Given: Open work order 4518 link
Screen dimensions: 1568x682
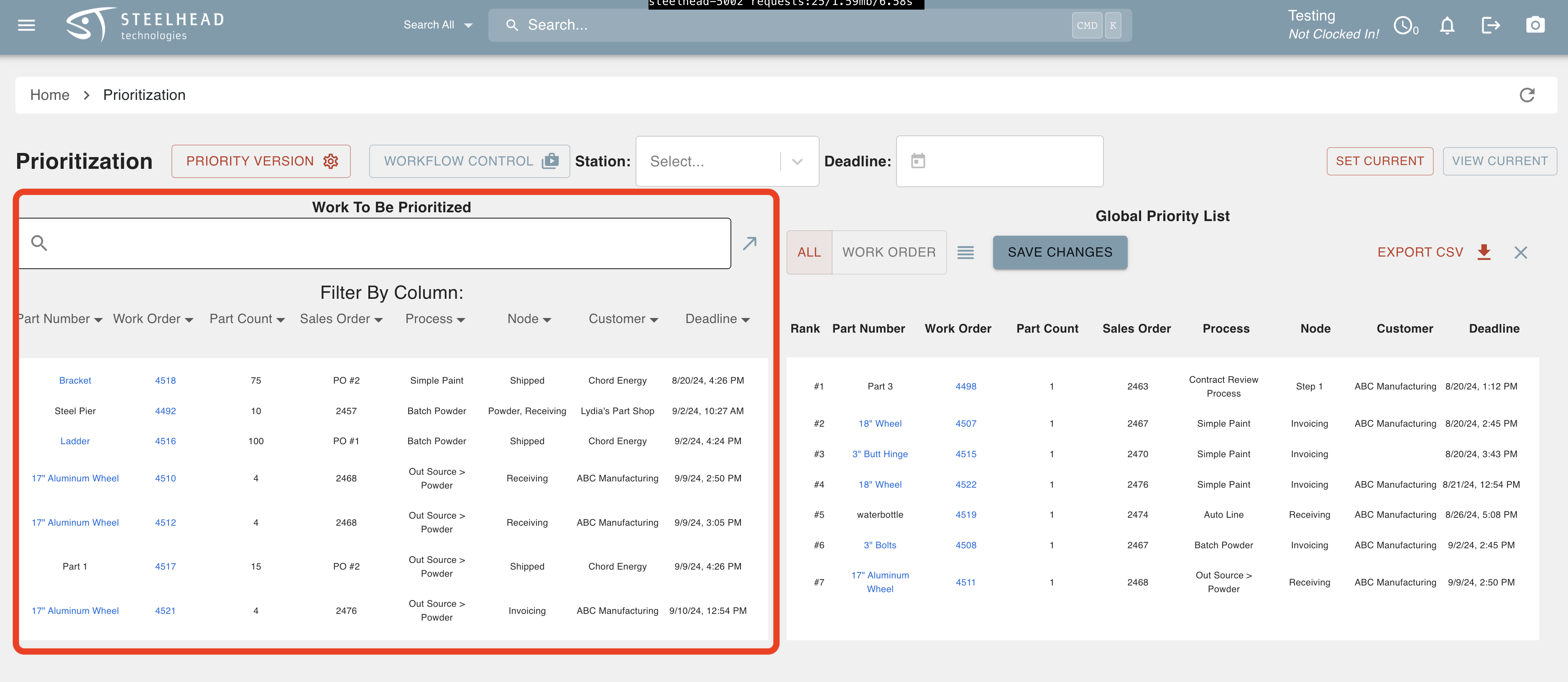Looking at the screenshot, I should [x=165, y=380].
